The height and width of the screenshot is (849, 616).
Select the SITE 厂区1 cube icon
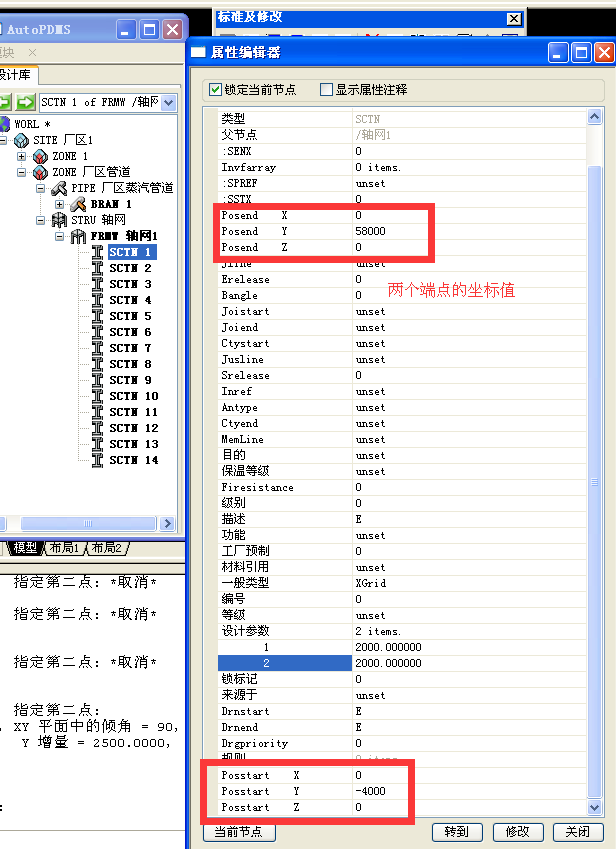[x=22, y=140]
